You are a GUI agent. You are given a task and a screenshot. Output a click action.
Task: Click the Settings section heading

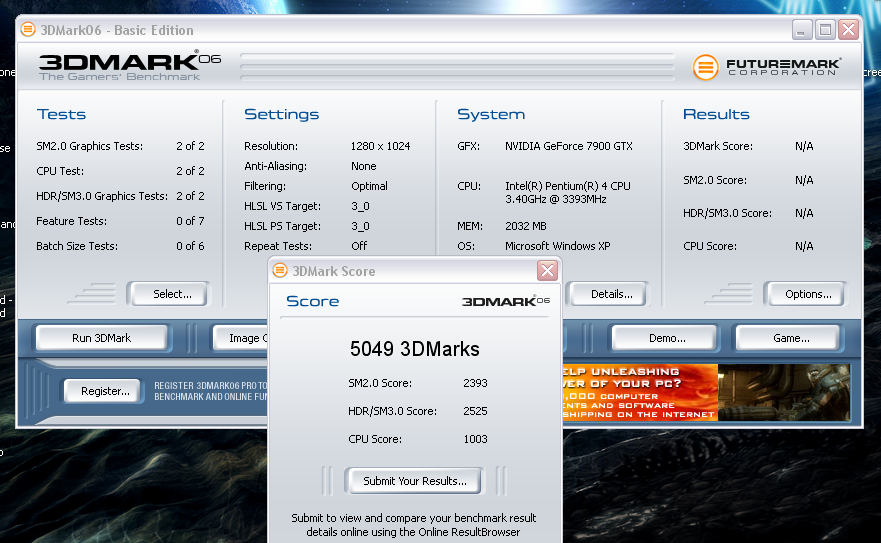click(281, 114)
